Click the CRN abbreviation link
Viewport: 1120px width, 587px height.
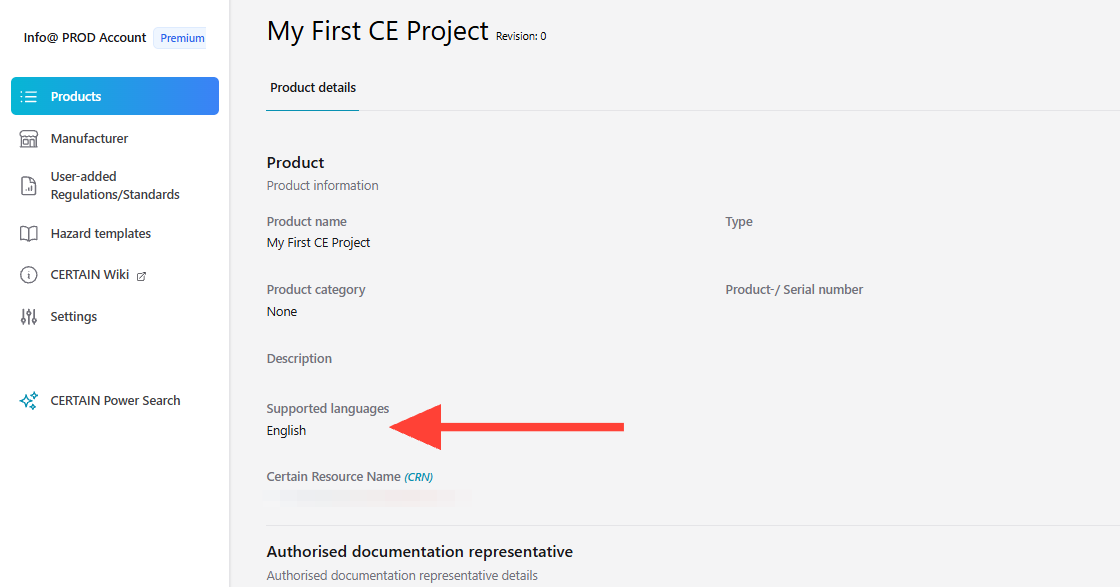419,477
